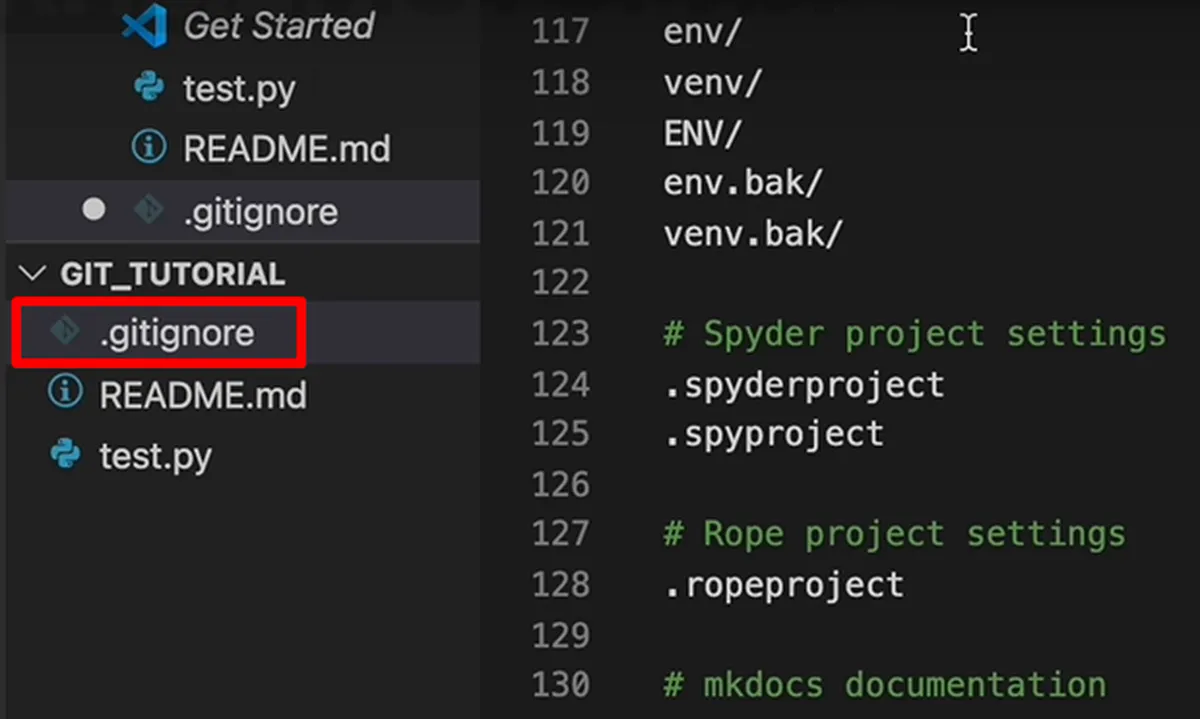The width and height of the screenshot is (1200, 719).
Task: Click the info icon beside open editor README.md
Action: tap(149, 148)
